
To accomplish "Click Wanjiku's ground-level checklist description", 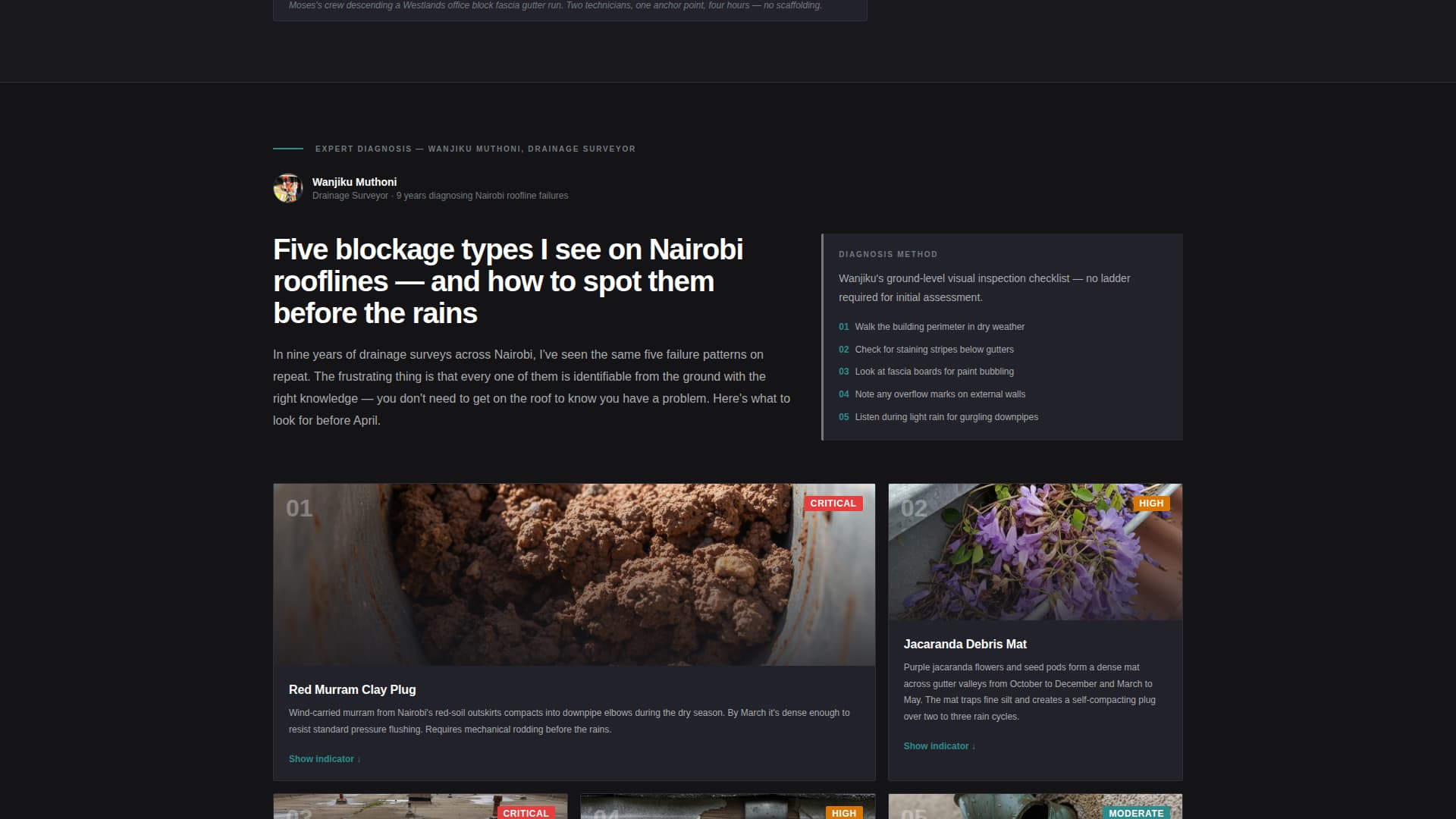I will click(x=984, y=288).
